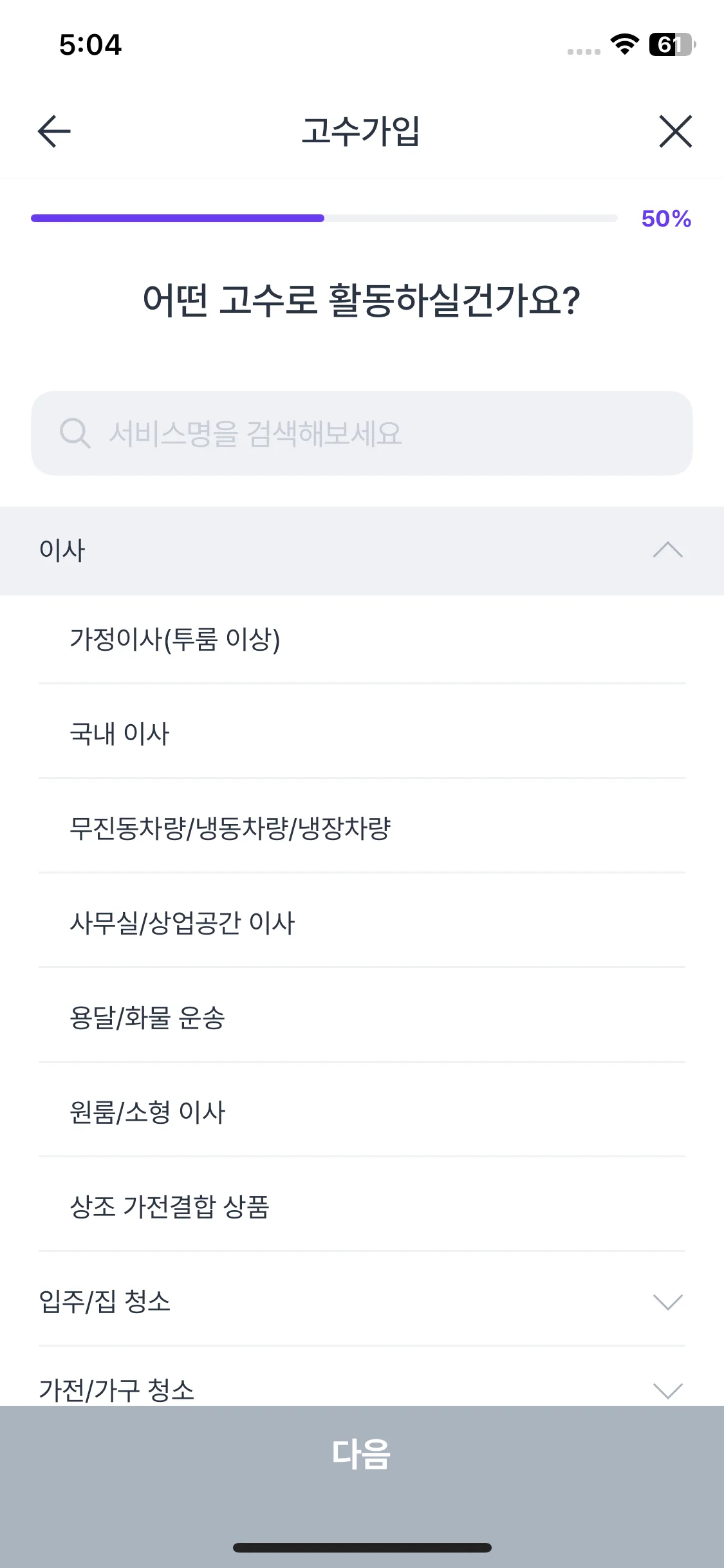Collapse the 이사 category chevron

[x=667, y=550]
